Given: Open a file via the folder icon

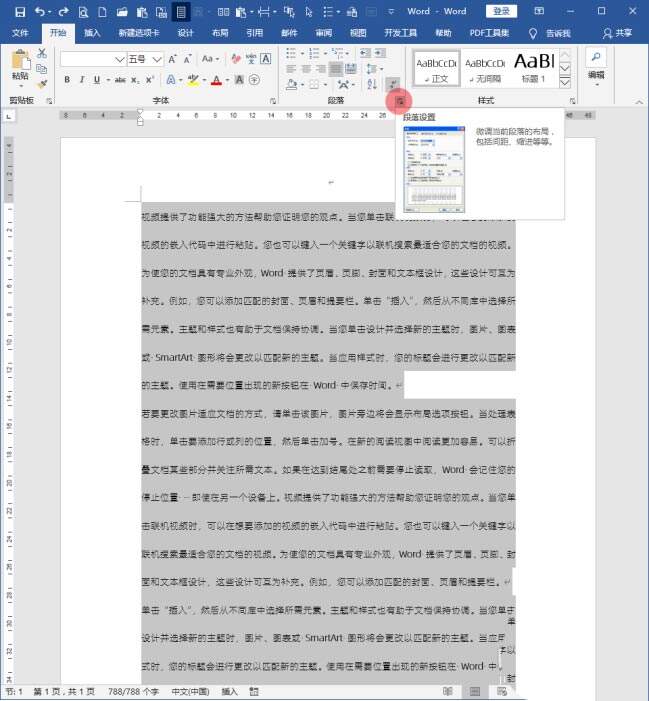Looking at the screenshot, I should point(122,12).
